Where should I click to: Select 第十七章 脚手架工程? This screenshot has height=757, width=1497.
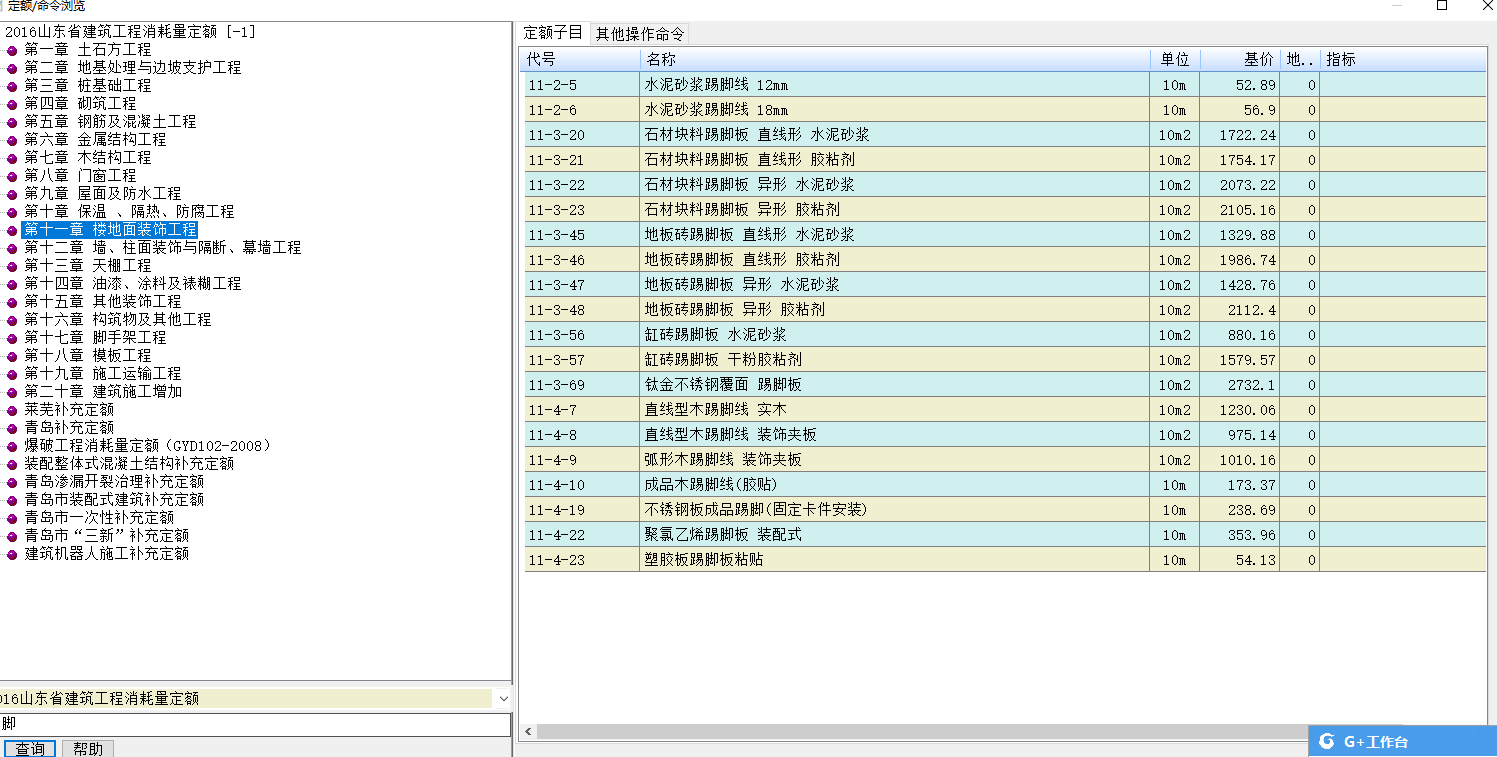point(95,338)
